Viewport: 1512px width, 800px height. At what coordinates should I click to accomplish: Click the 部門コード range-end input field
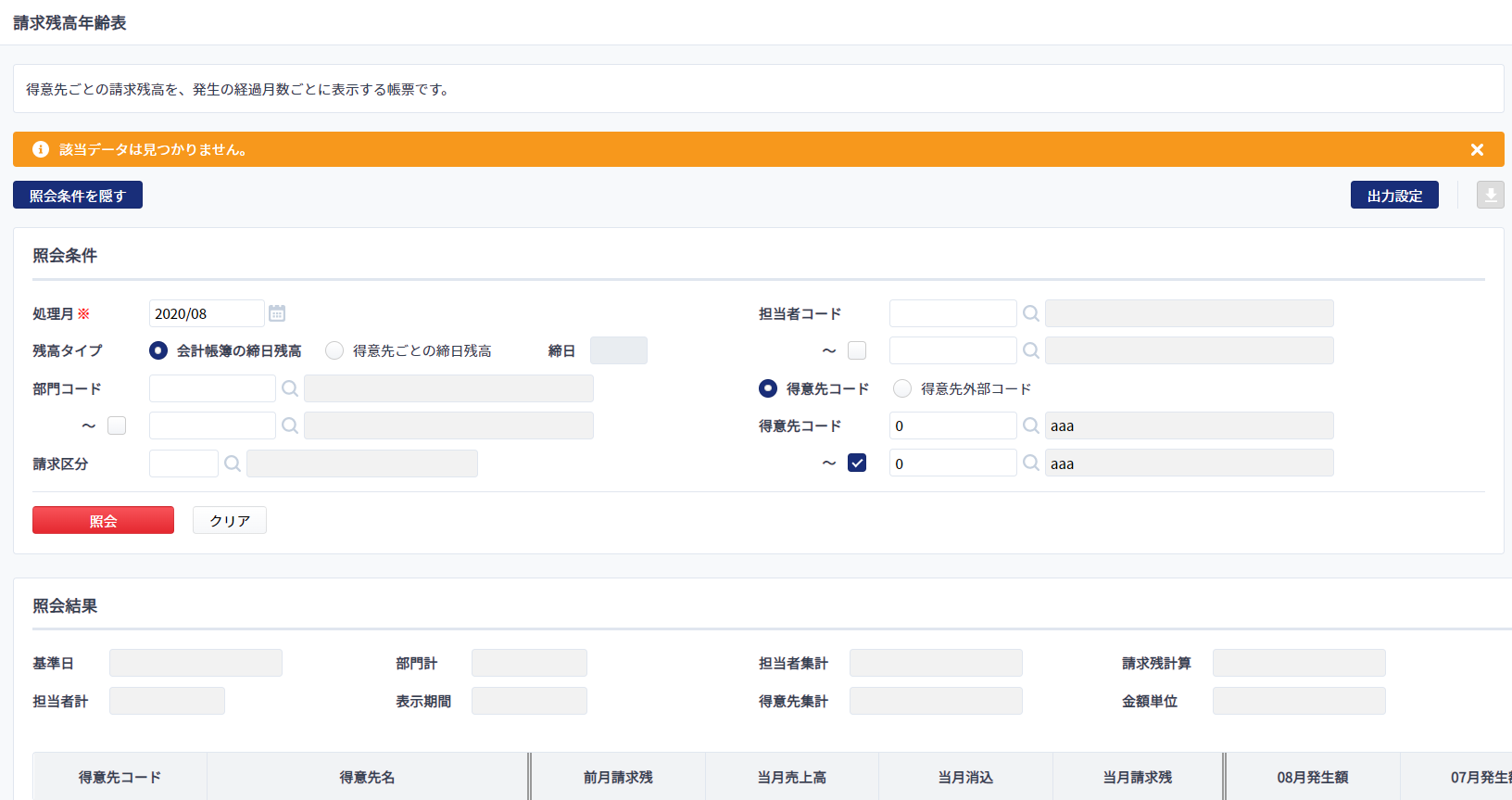[x=212, y=425]
